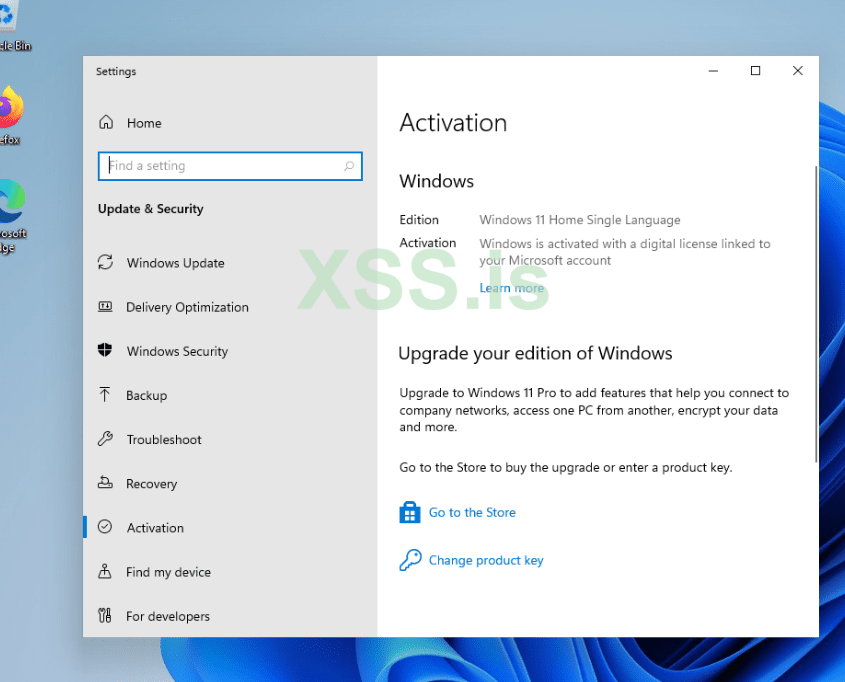Focus the Find a setting search box

[230, 166]
